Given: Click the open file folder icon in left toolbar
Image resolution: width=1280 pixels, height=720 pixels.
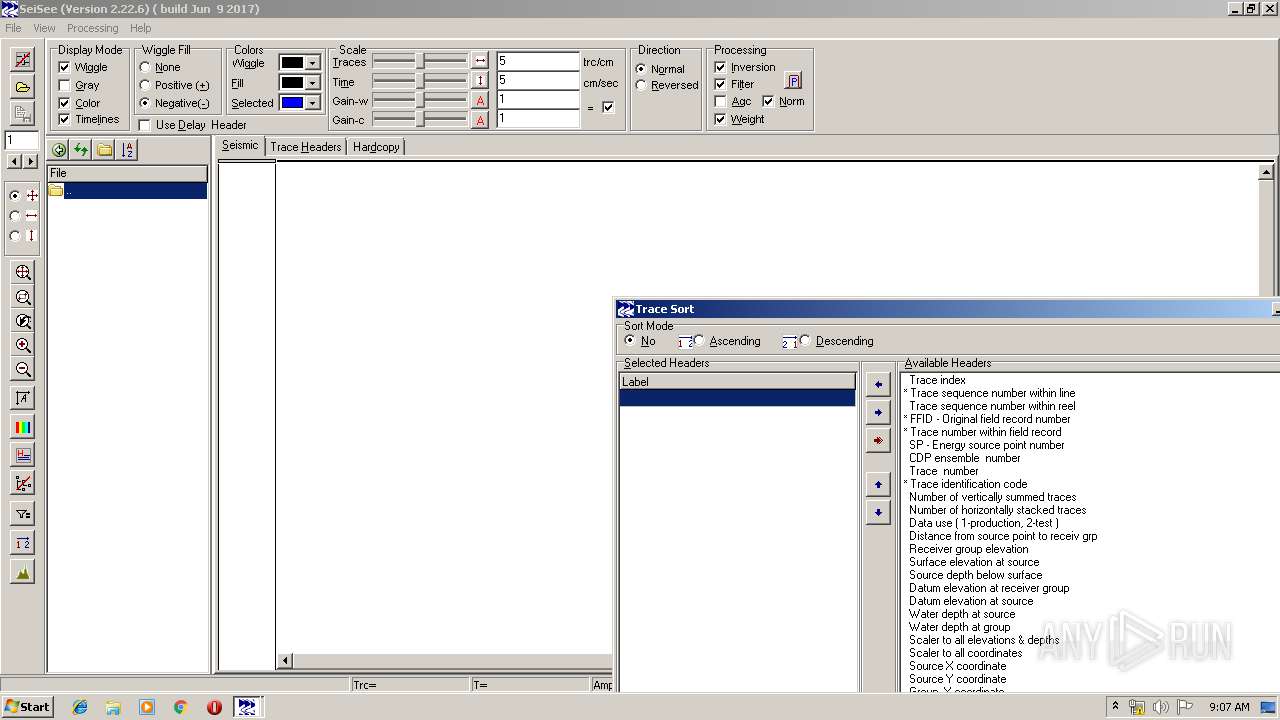Looking at the screenshot, I should pyautogui.click(x=22, y=87).
